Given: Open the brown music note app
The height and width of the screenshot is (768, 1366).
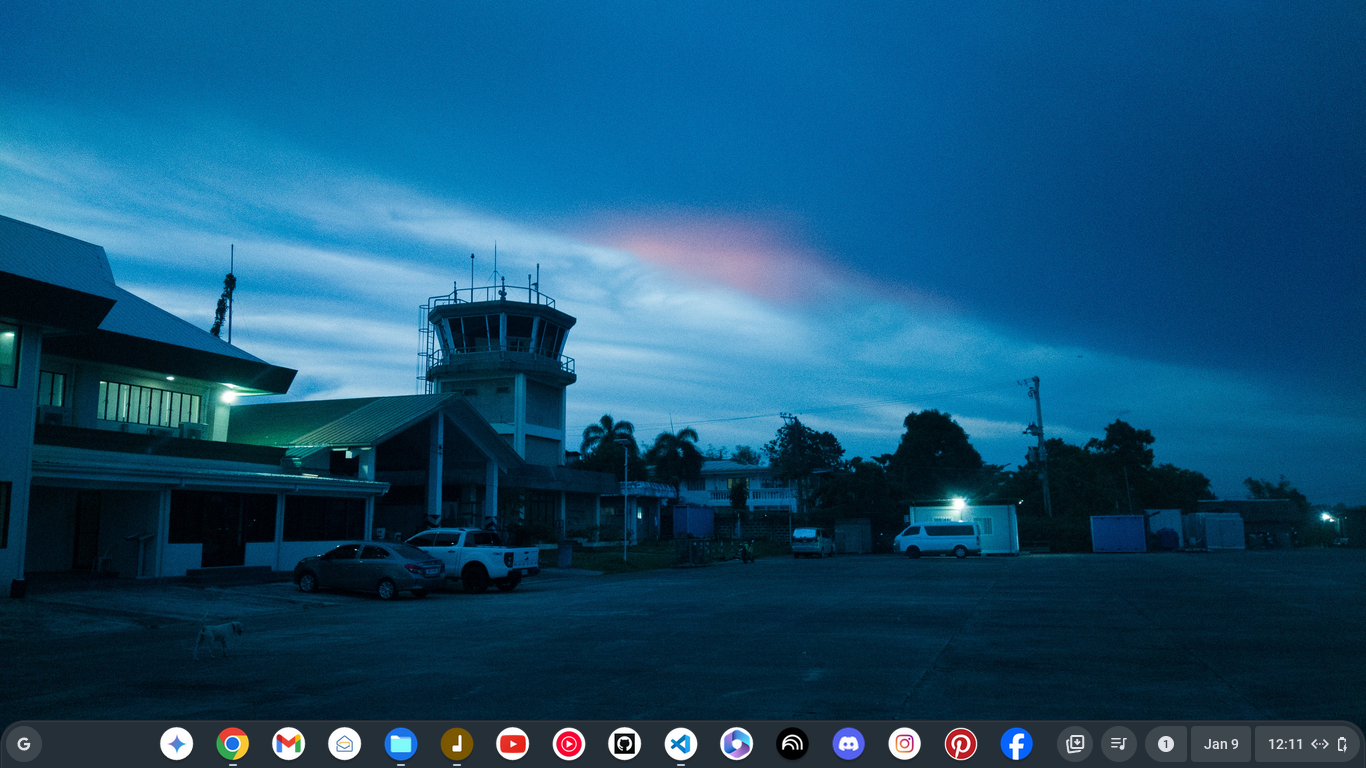Looking at the screenshot, I should (x=457, y=744).
